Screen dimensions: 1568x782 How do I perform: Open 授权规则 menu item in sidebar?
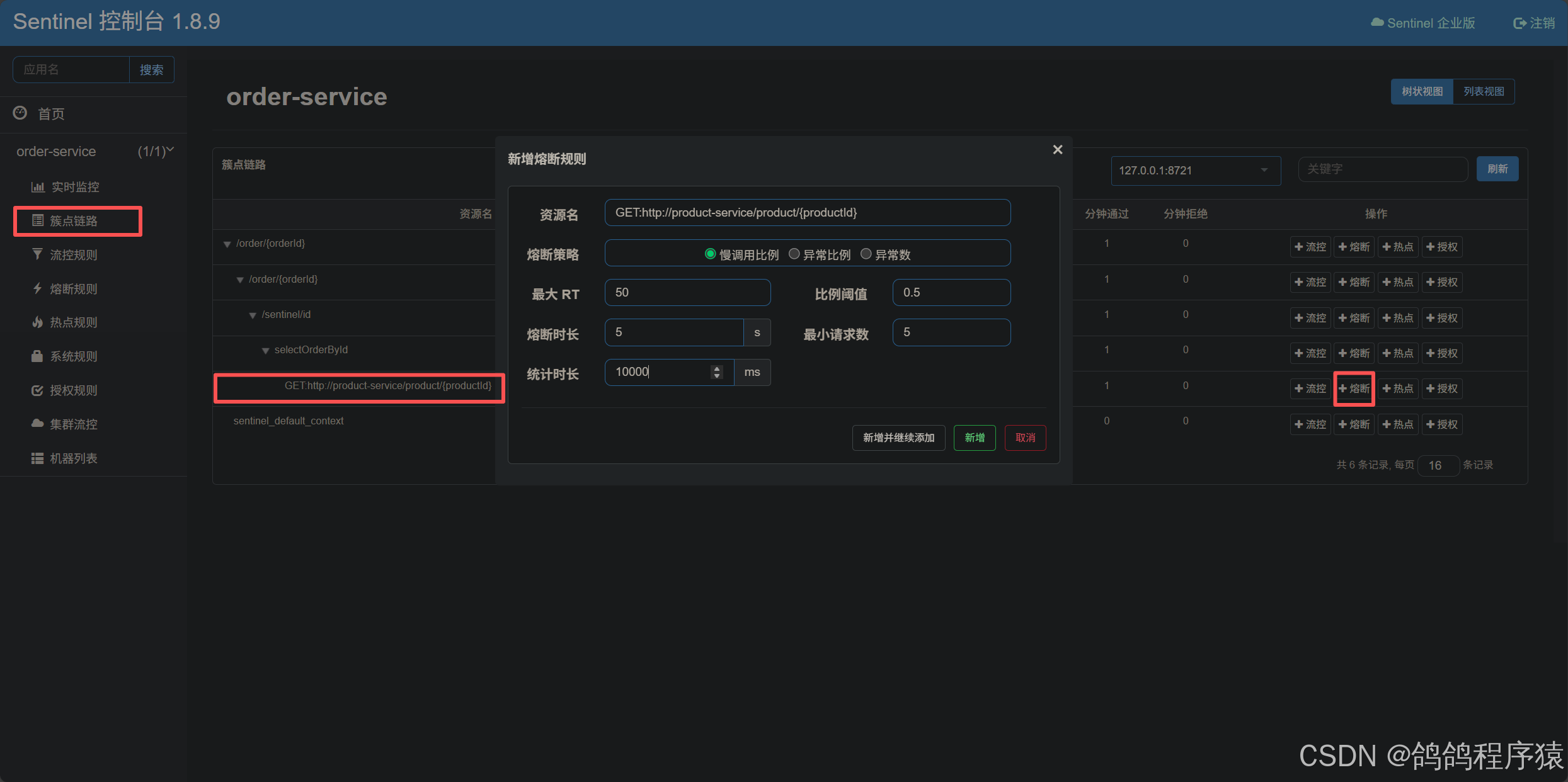point(74,390)
